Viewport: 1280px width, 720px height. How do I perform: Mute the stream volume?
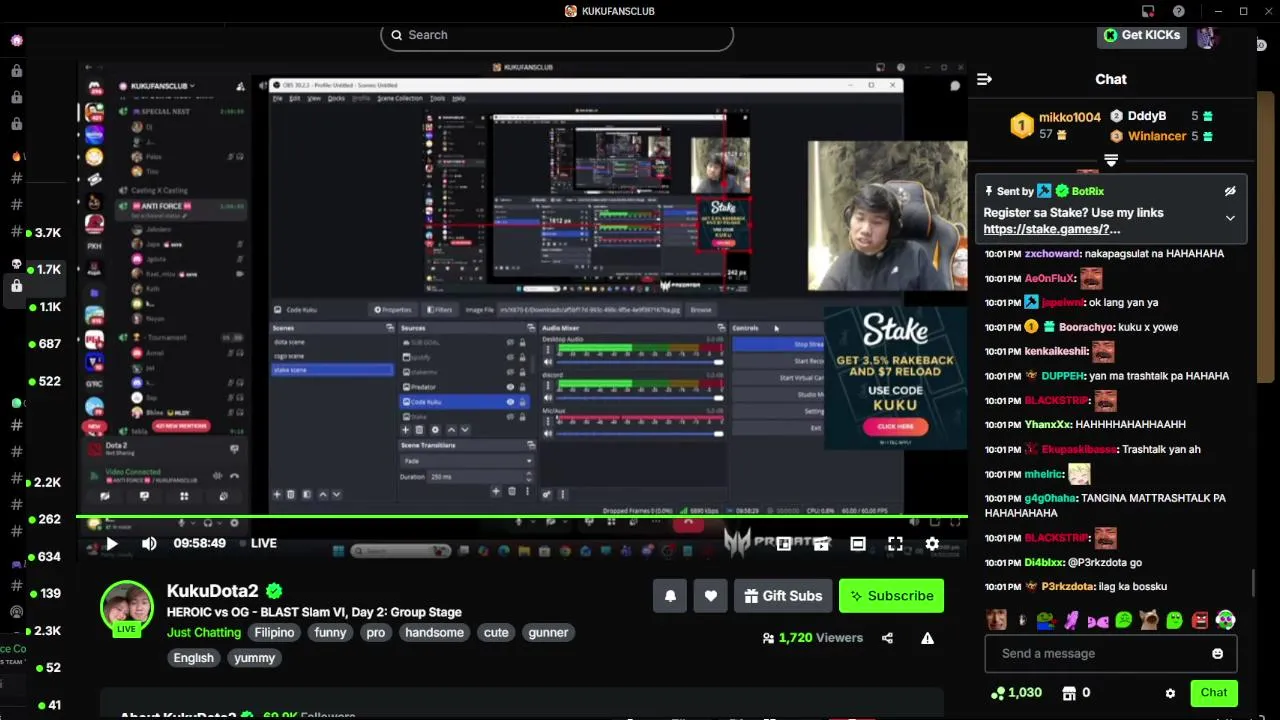[x=149, y=544]
